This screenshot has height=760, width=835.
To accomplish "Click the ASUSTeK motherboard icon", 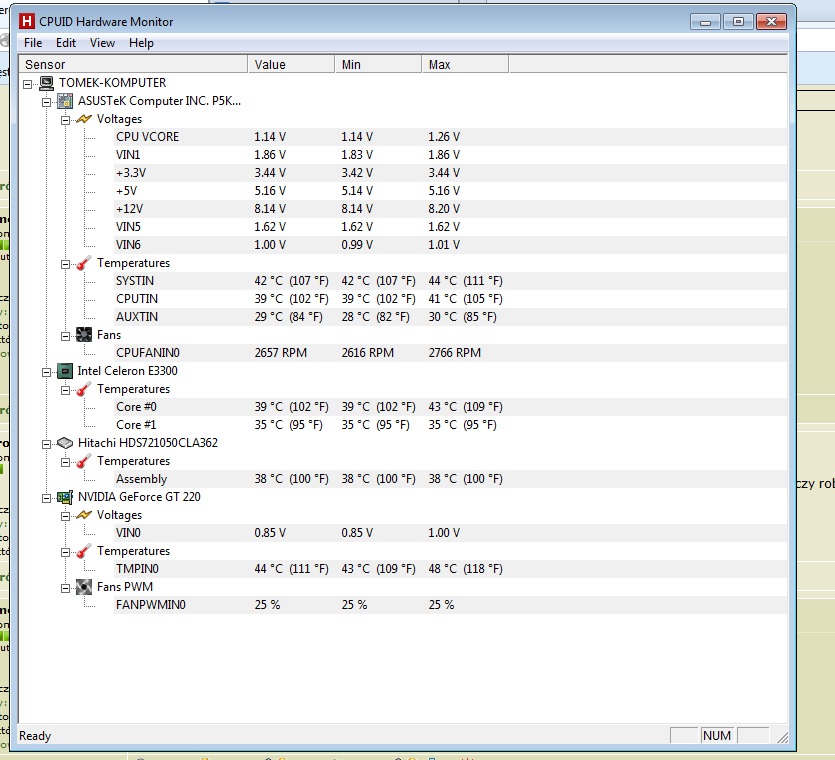I will pyautogui.click(x=65, y=101).
